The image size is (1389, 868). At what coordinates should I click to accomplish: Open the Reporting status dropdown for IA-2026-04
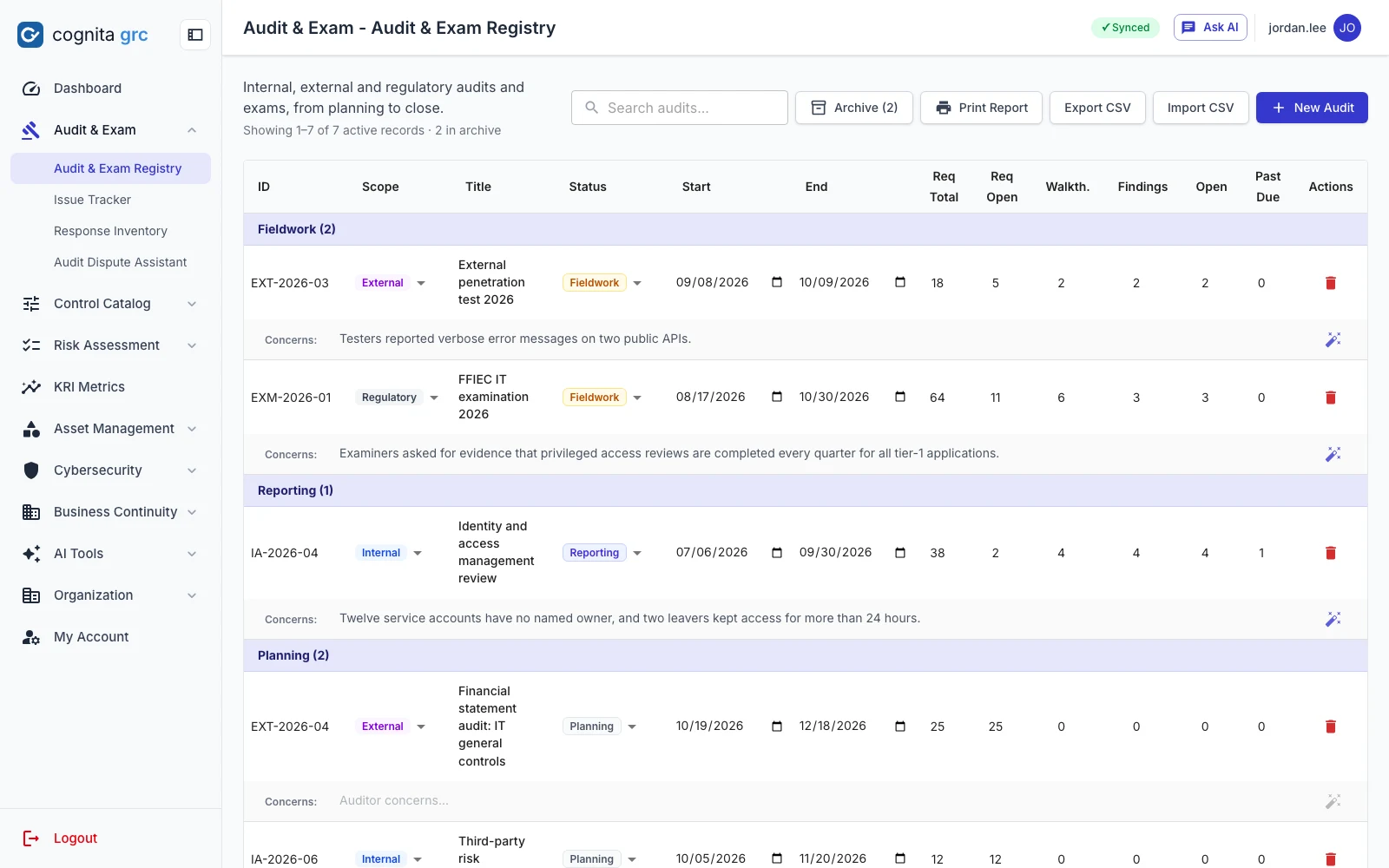tap(602, 553)
